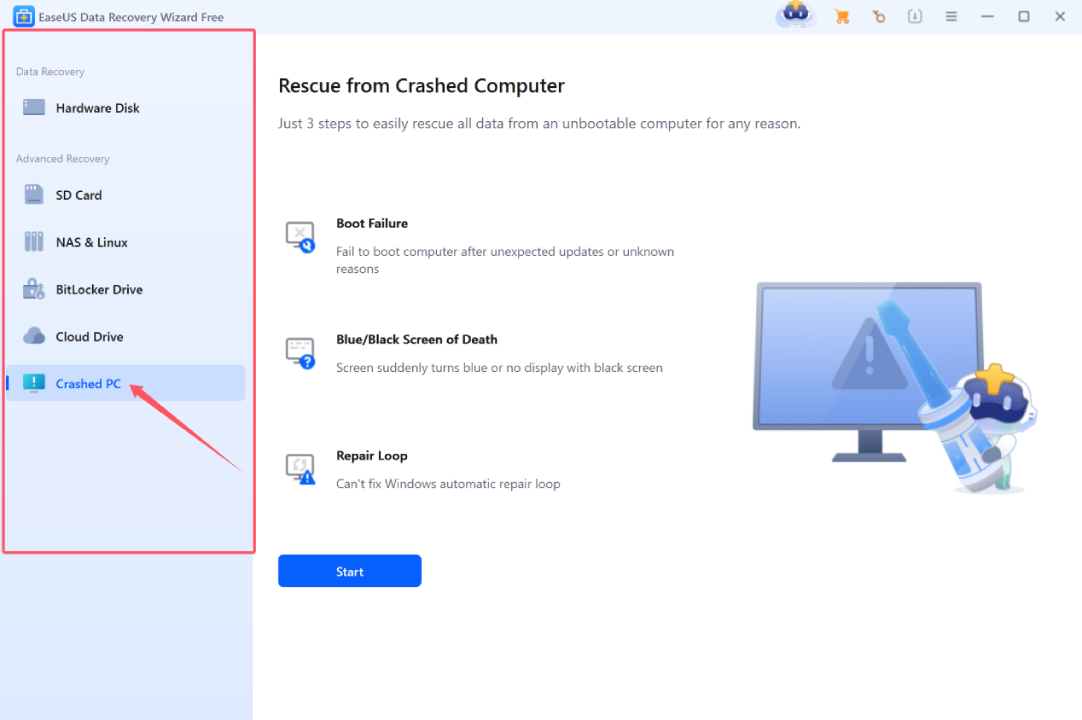1082x720 pixels.
Task: Close the EaseUS window
Action: (1060, 17)
